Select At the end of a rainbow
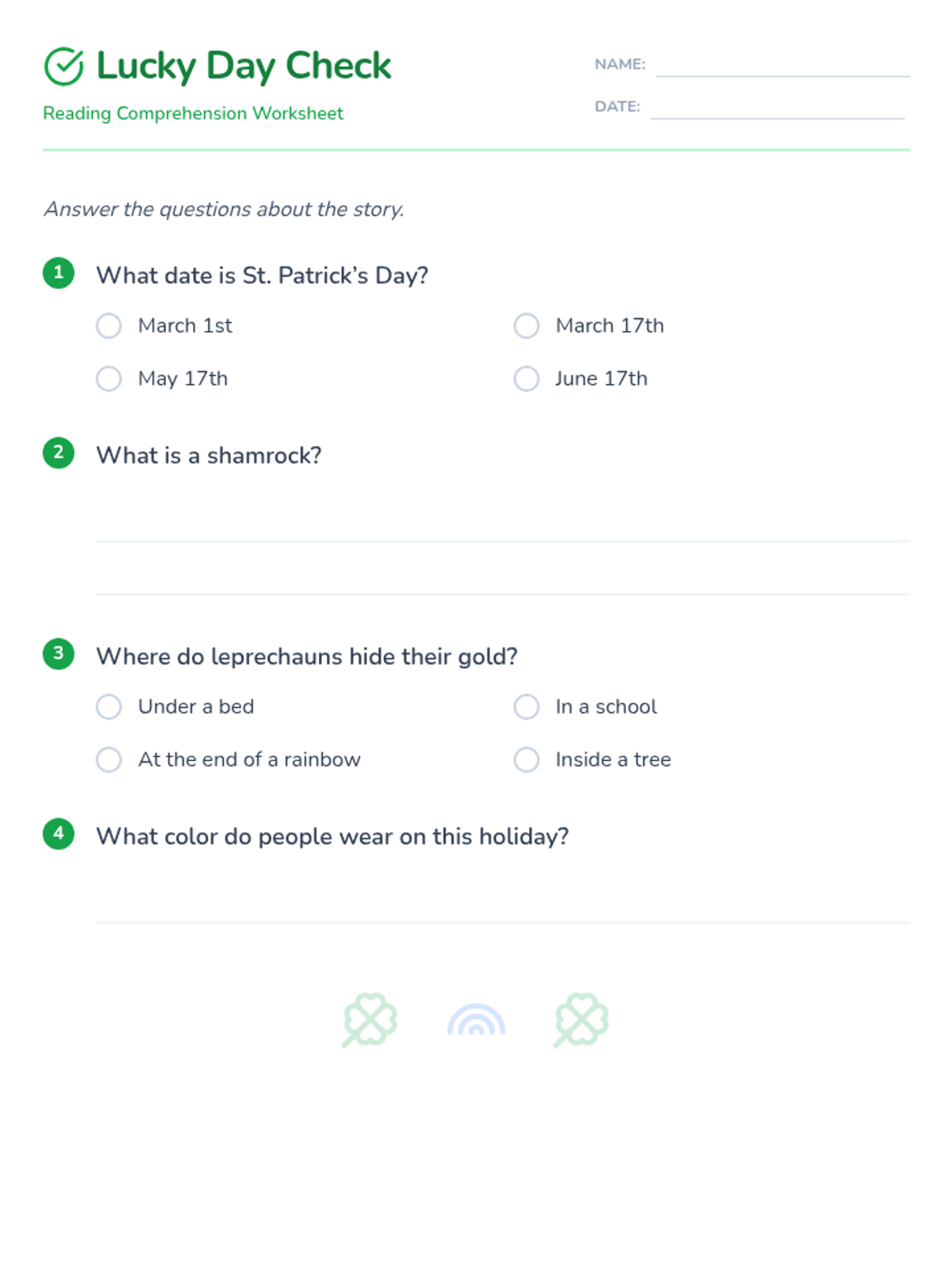Screen dimensions: 952x1270 click(x=109, y=760)
